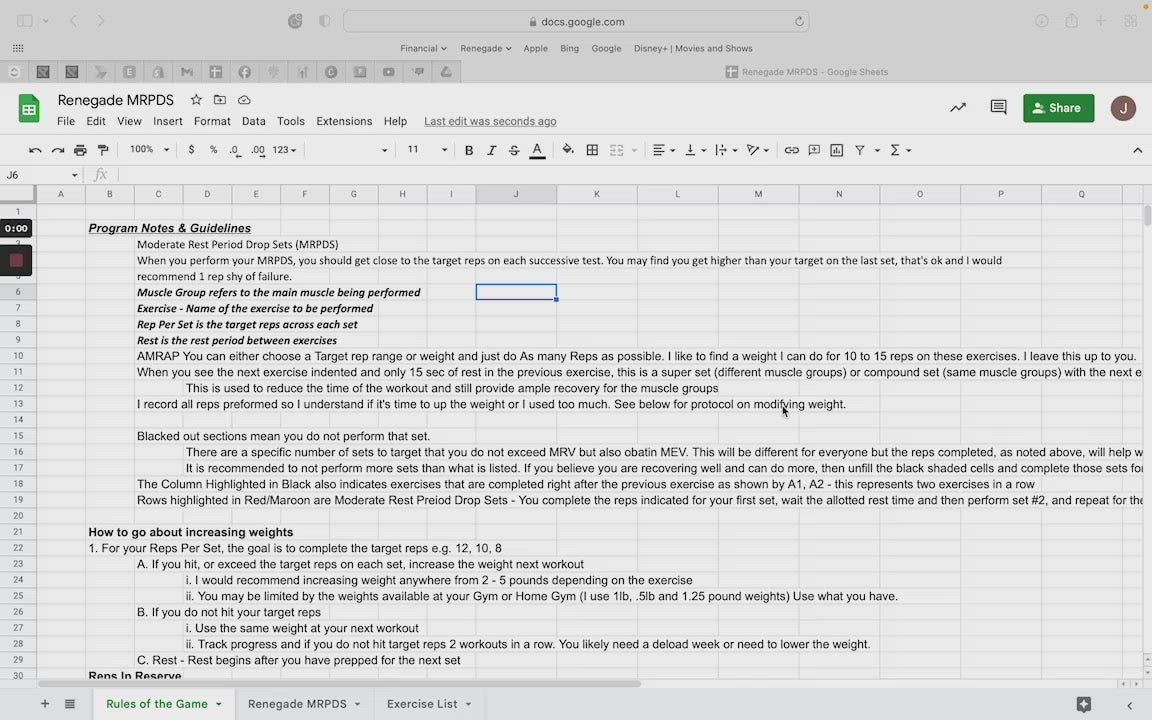Reload the docs.google.com page

click(799, 21)
